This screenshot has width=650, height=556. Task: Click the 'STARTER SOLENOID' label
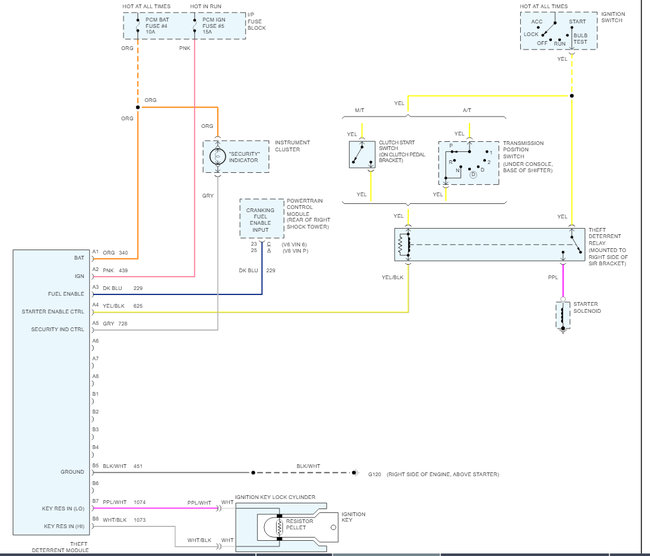point(587,307)
